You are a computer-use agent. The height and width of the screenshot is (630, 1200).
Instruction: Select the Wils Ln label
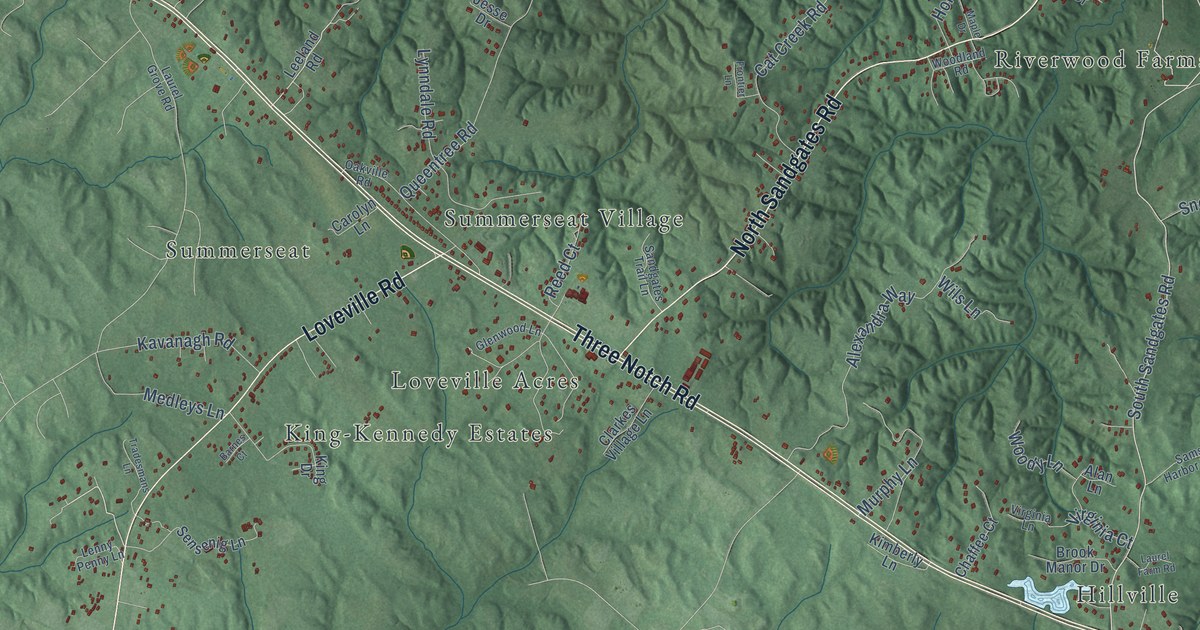pyautogui.click(x=958, y=297)
